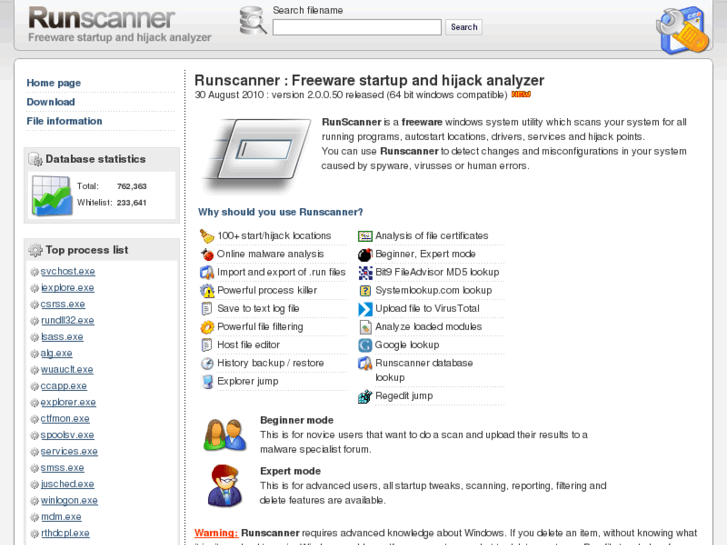Open the Home page menu item
Screen dimensions: 727x545
tap(54, 83)
